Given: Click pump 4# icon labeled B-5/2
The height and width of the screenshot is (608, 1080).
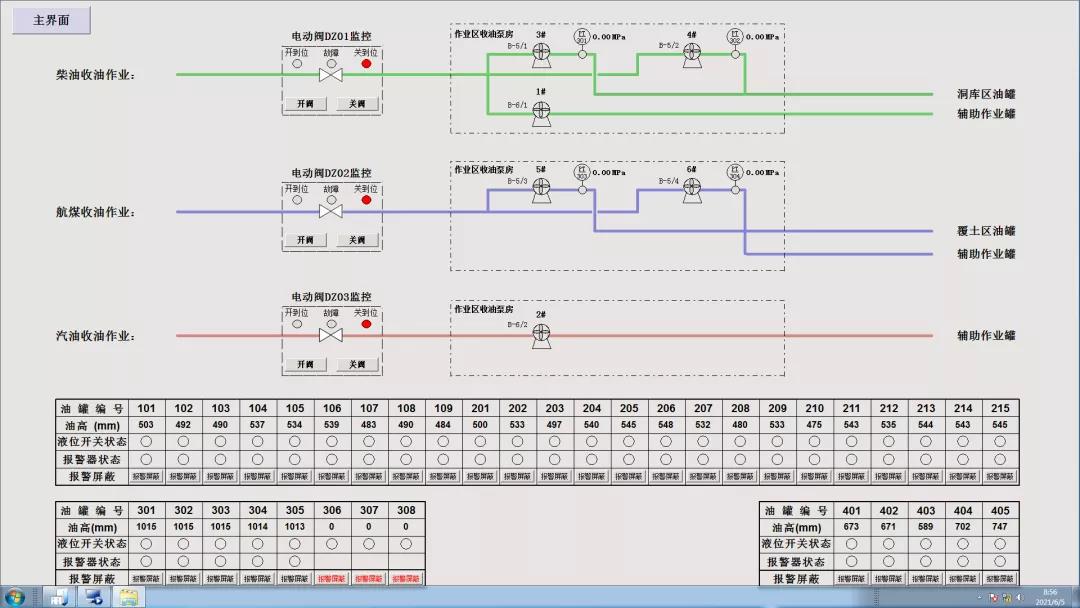Looking at the screenshot, I should [x=692, y=54].
